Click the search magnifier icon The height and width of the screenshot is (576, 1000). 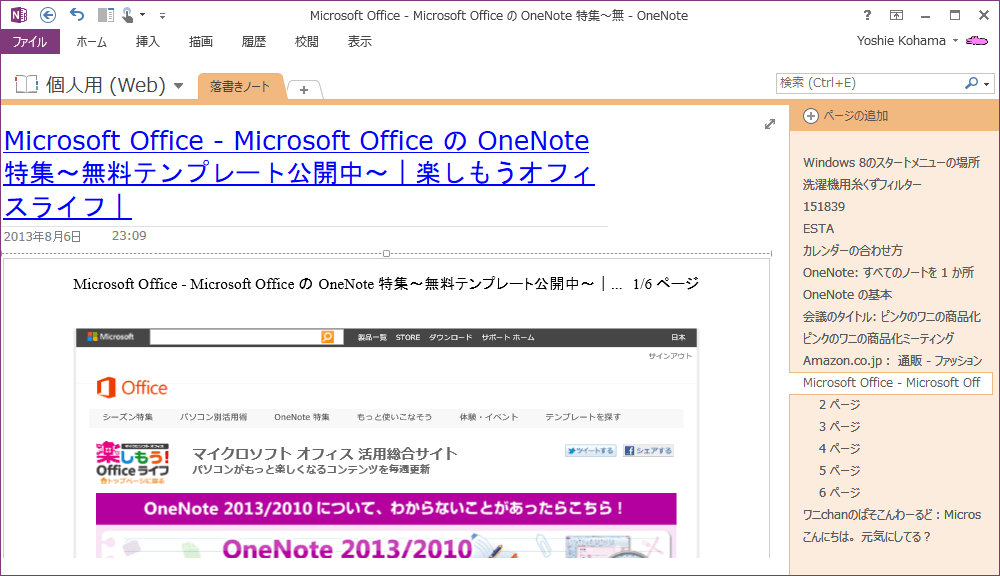(x=971, y=83)
